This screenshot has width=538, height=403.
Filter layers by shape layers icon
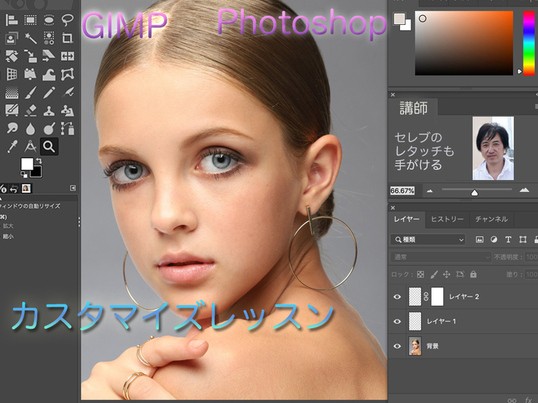tap(523, 240)
